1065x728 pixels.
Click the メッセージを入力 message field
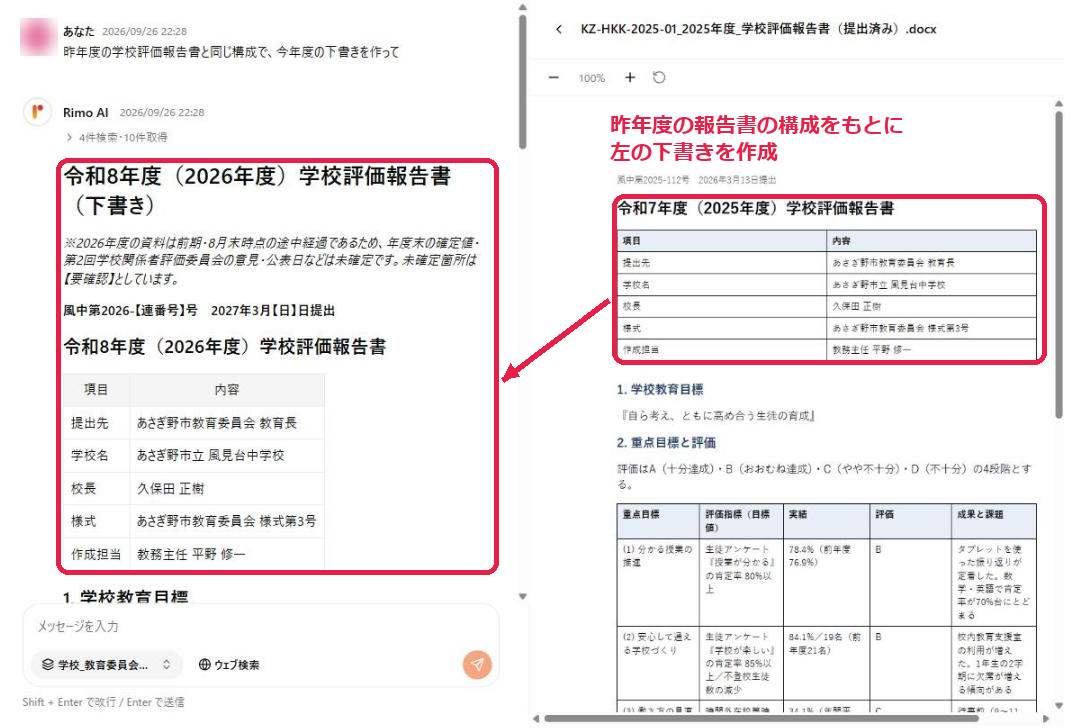point(261,626)
